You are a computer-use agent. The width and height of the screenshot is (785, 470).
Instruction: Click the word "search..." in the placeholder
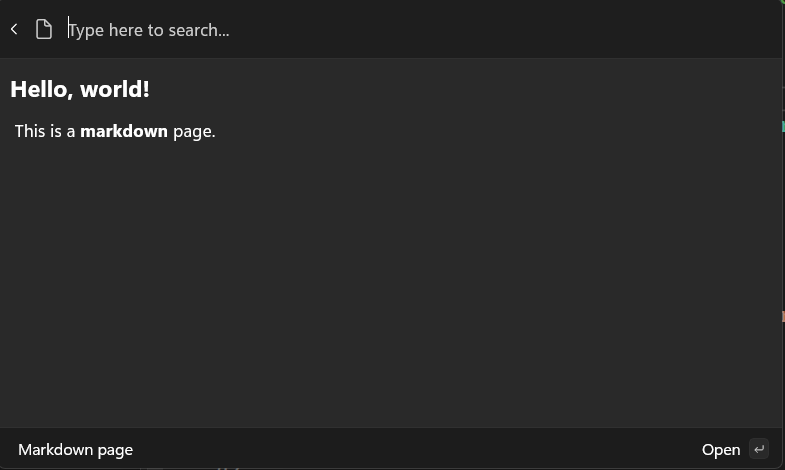coord(199,30)
